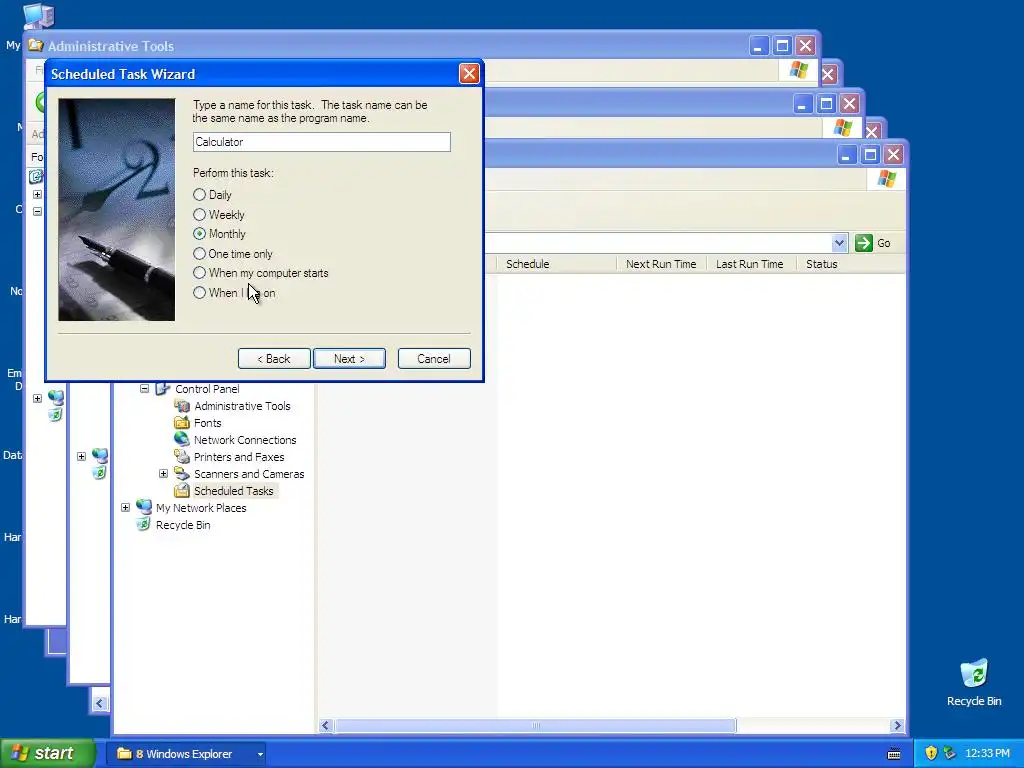The width and height of the screenshot is (1024, 768).
Task: Expand the My Network Places node
Action: click(x=125, y=507)
